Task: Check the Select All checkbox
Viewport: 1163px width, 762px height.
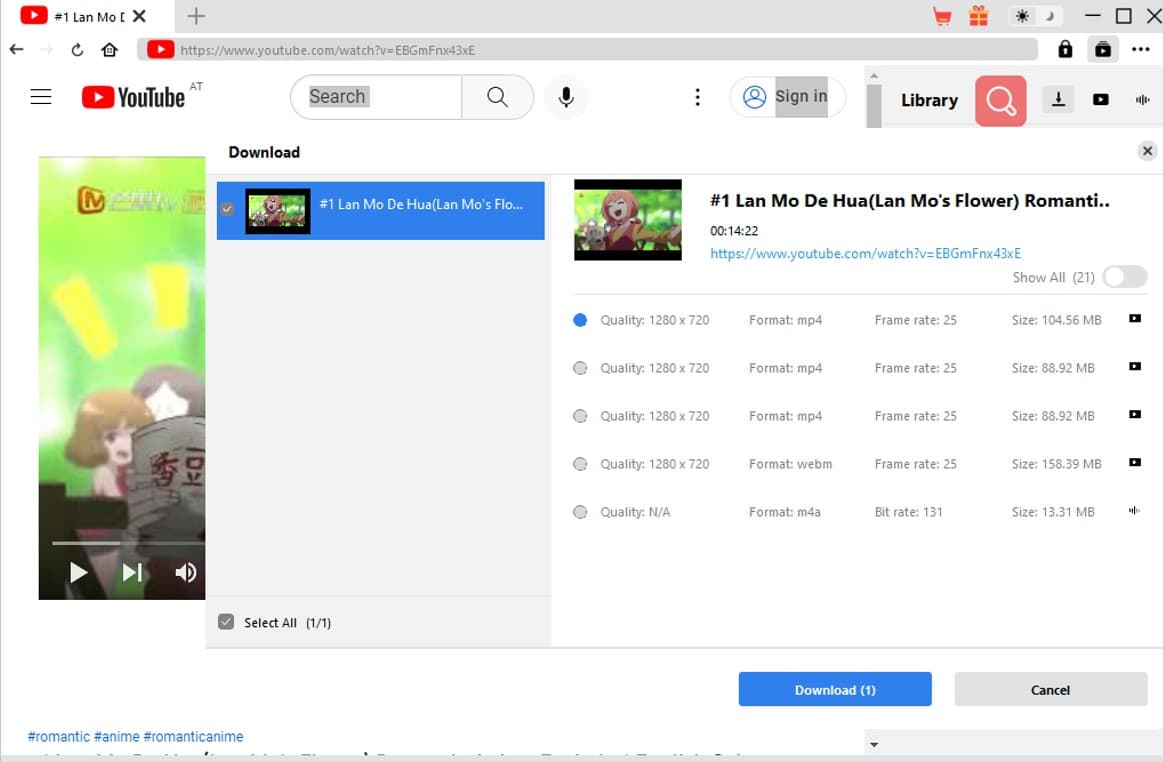Action: click(226, 622)
